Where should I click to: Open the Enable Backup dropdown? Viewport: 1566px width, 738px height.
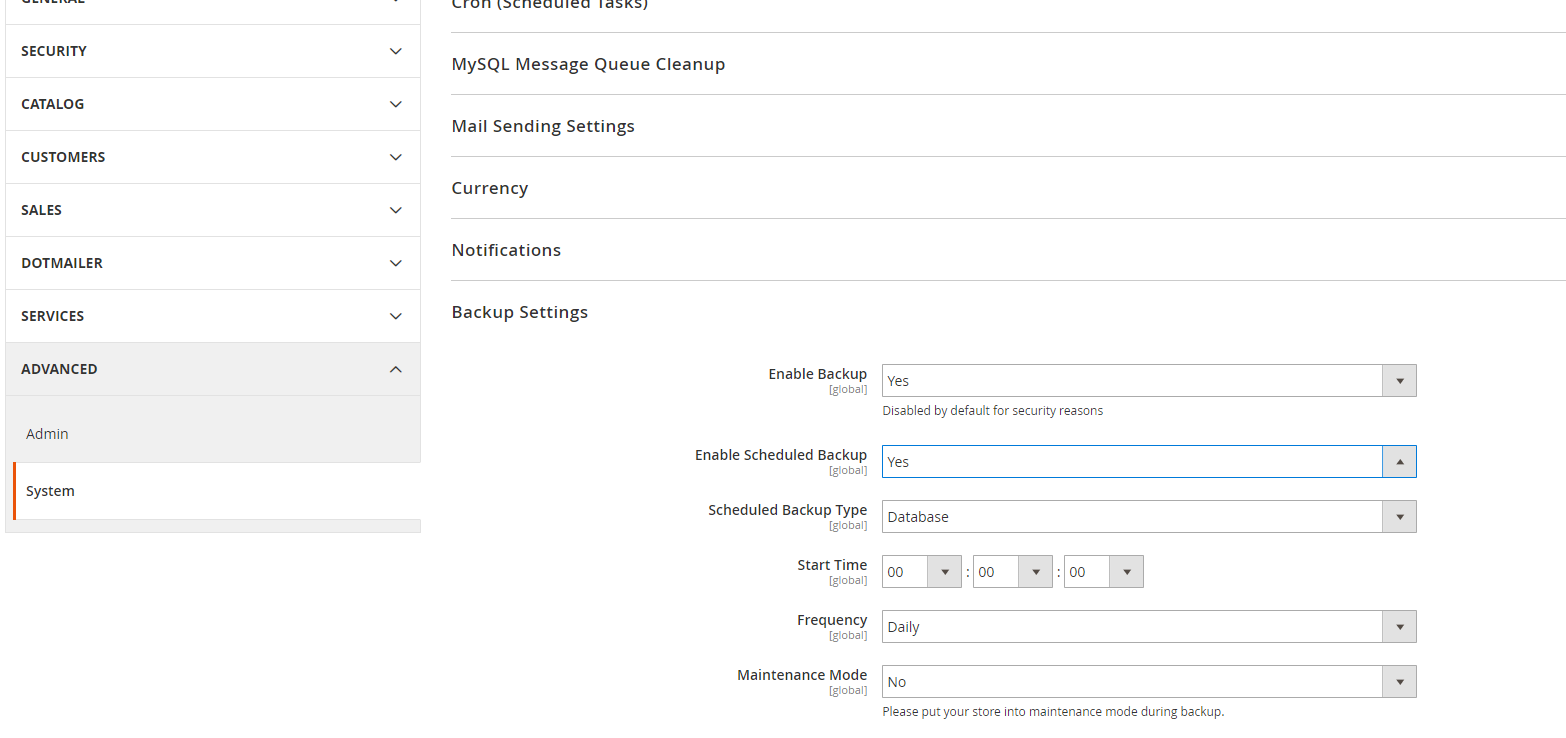coord(1149,381)
